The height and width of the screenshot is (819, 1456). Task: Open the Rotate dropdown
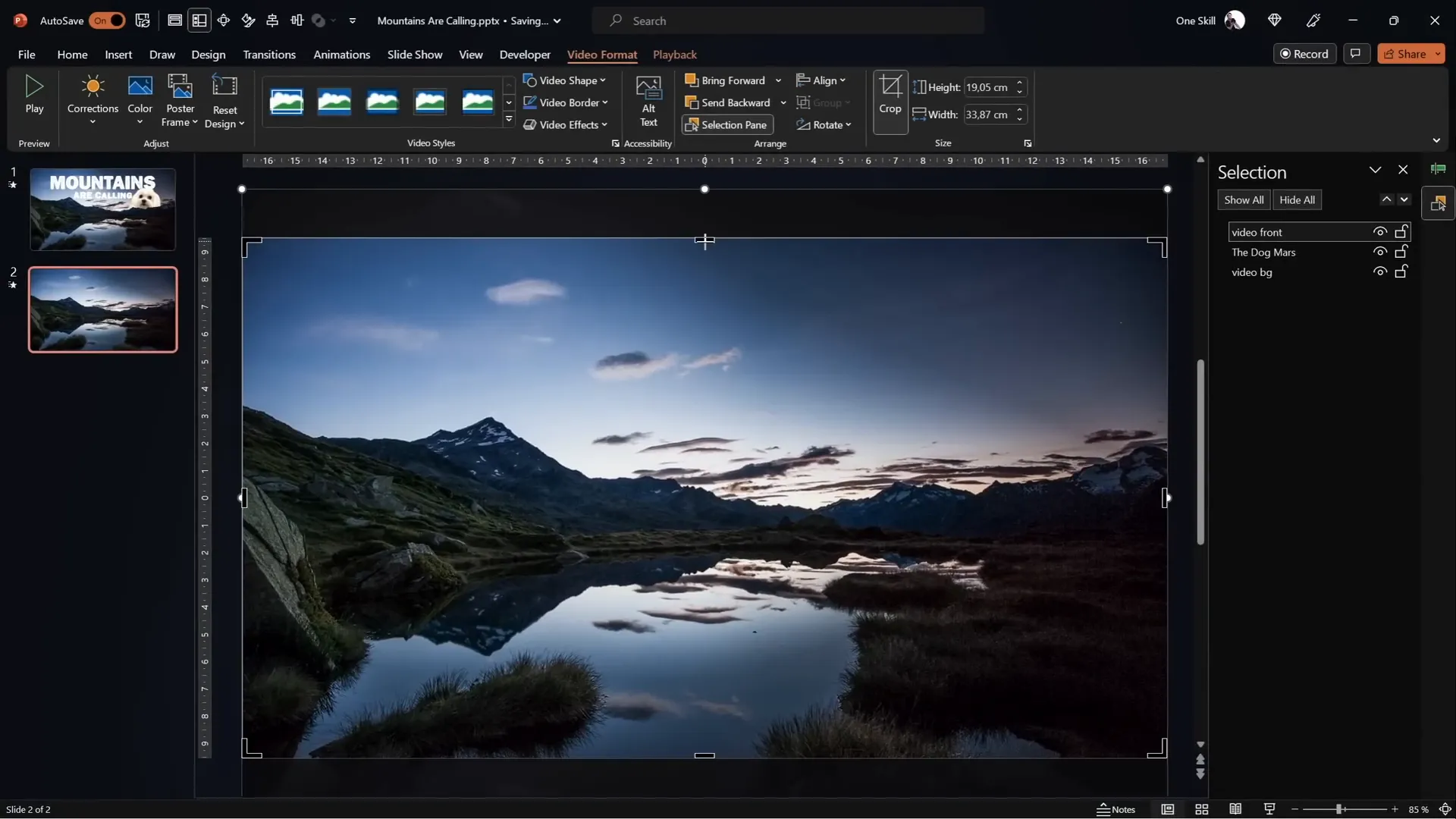tap(824, 124)
